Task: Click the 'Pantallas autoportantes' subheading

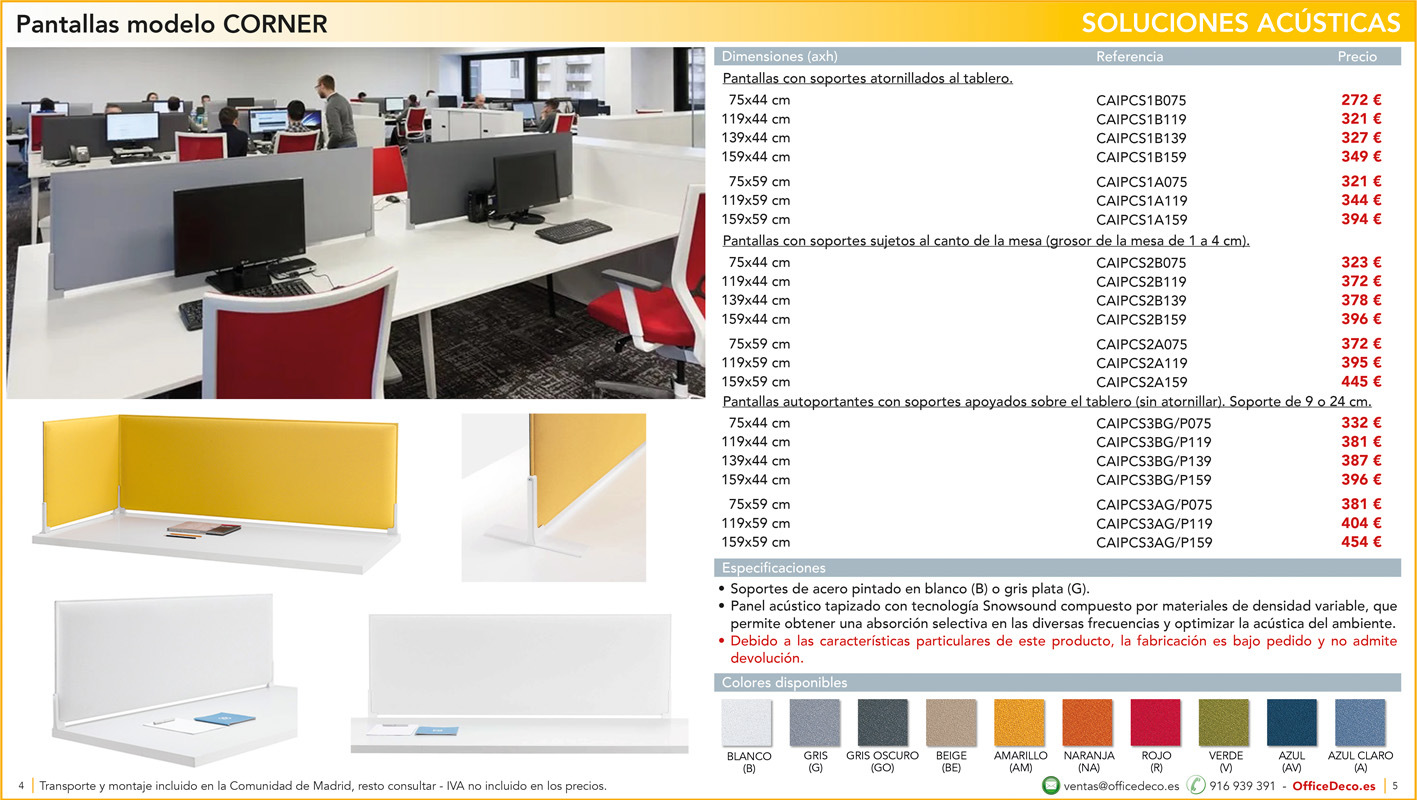Action: (x=1047, y=402)
